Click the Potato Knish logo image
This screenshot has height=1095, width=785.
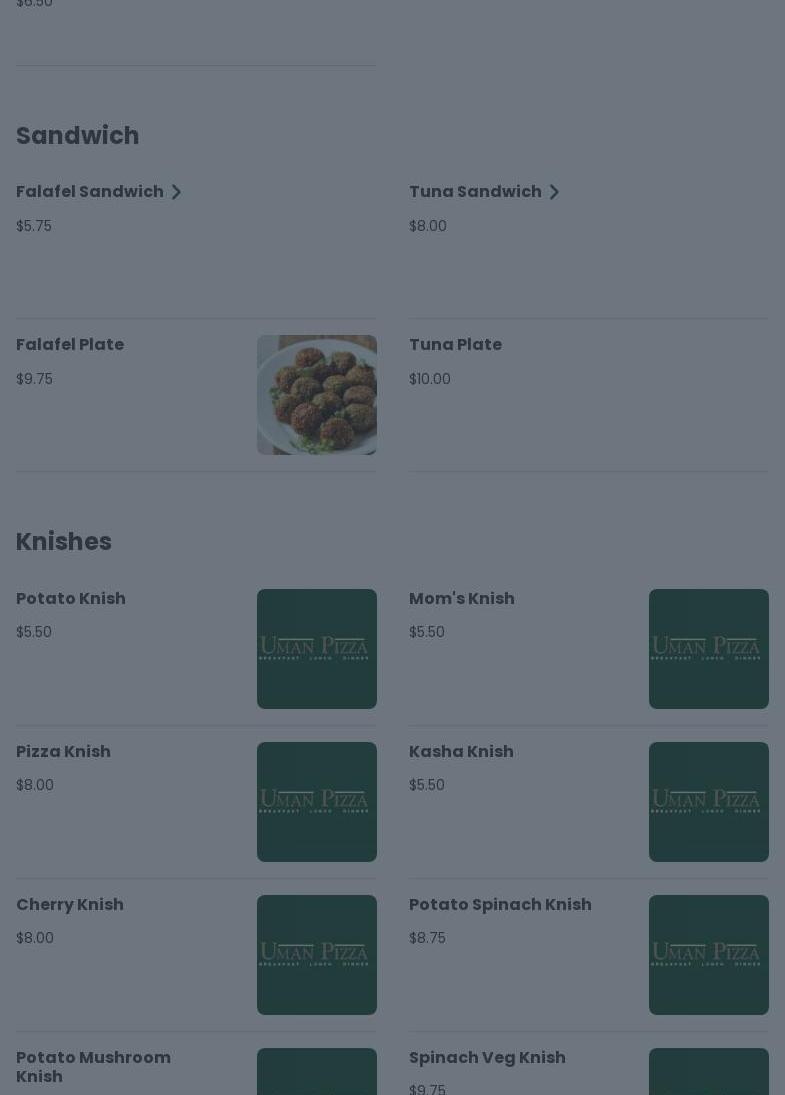pyautogui.click(x=316, y=649)
